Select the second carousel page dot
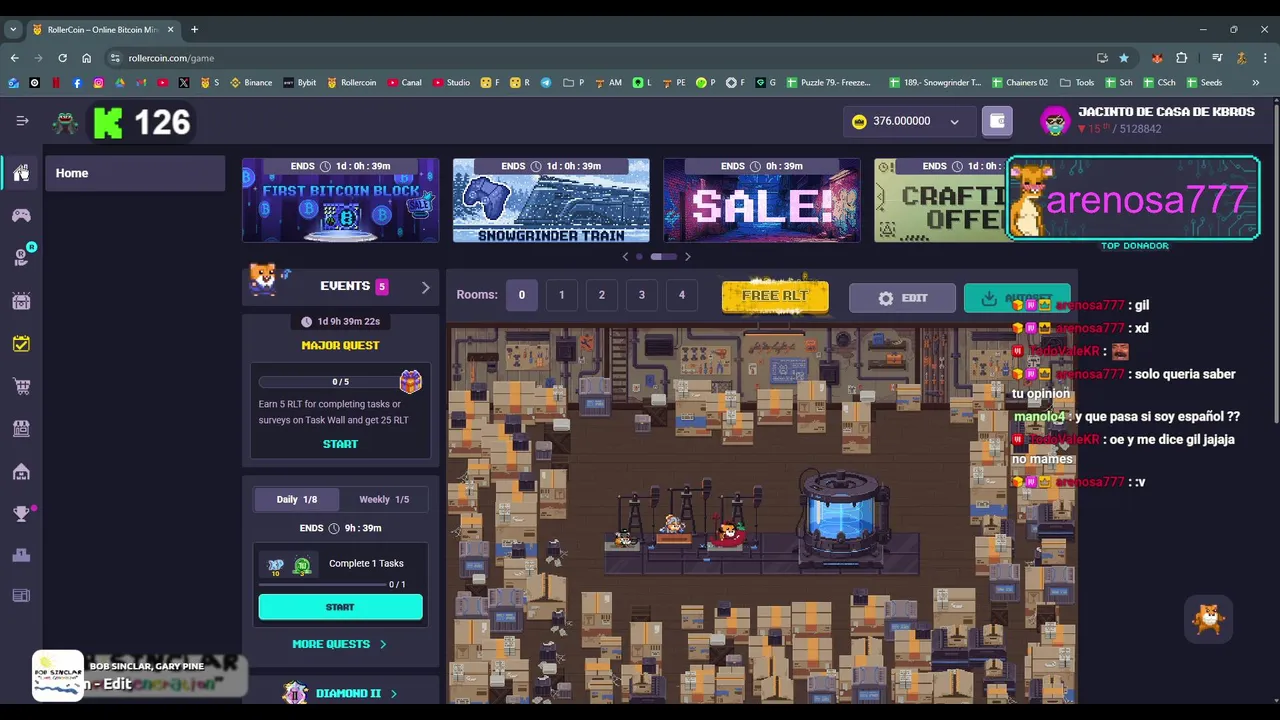The height and width of the screenshot is (720, 1280). pyautogui.click(x=664, y=257)
